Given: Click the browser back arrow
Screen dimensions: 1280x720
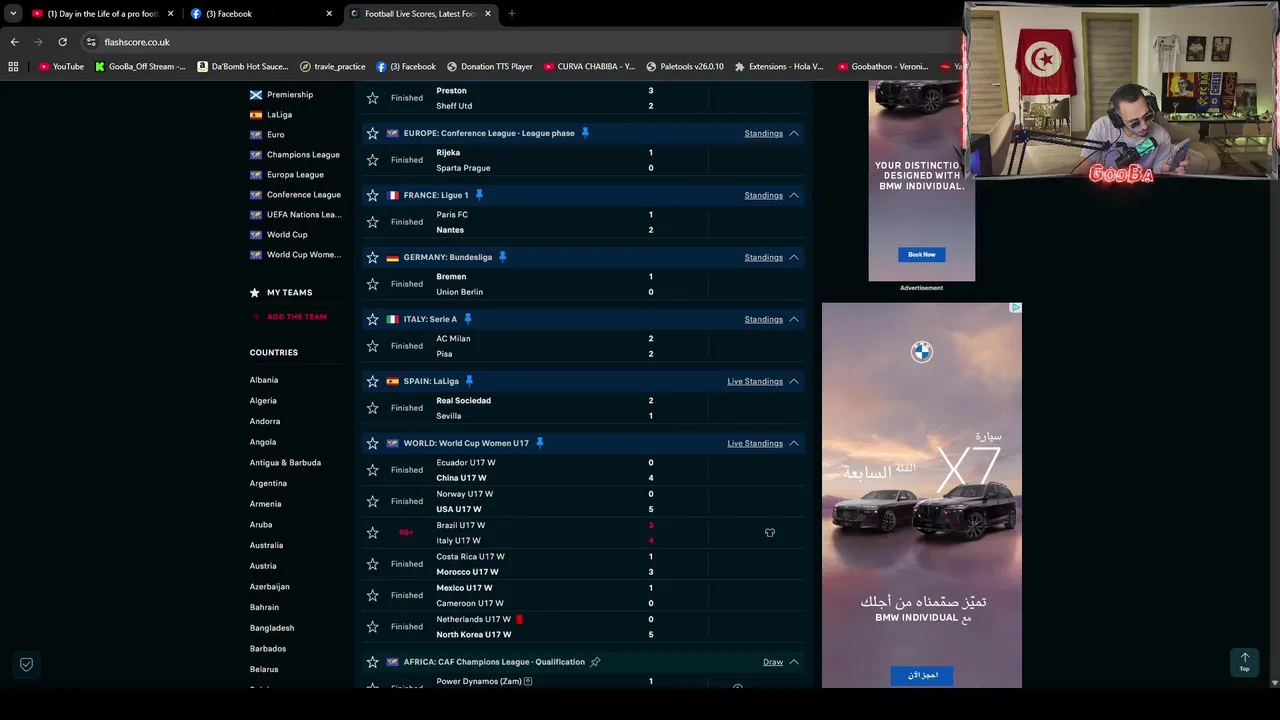Looking at the screenshot, I should tap(14, 42).
